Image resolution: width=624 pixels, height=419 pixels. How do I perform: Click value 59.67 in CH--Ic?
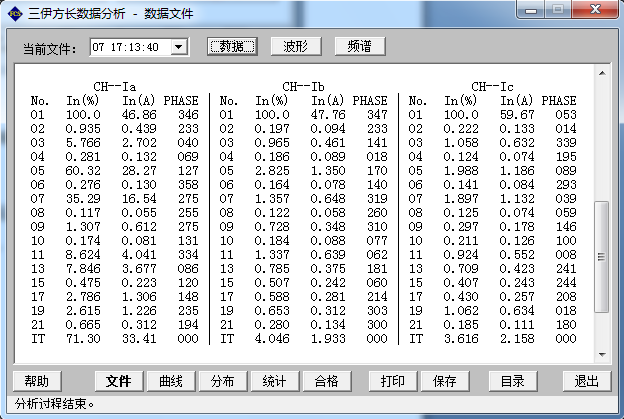click(x=517, y=115)
